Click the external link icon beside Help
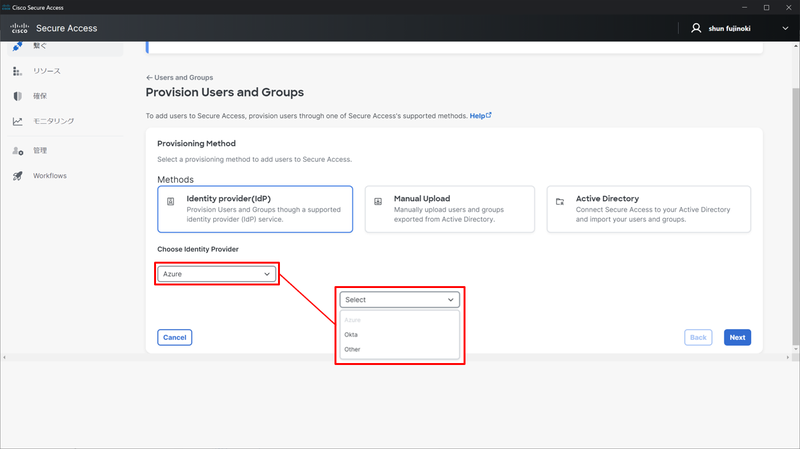The width and height of the screenshot is (800, 449). coord(489,115)
